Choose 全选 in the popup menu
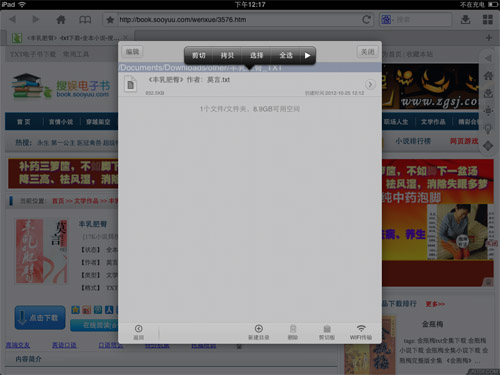 click(286, 55)
